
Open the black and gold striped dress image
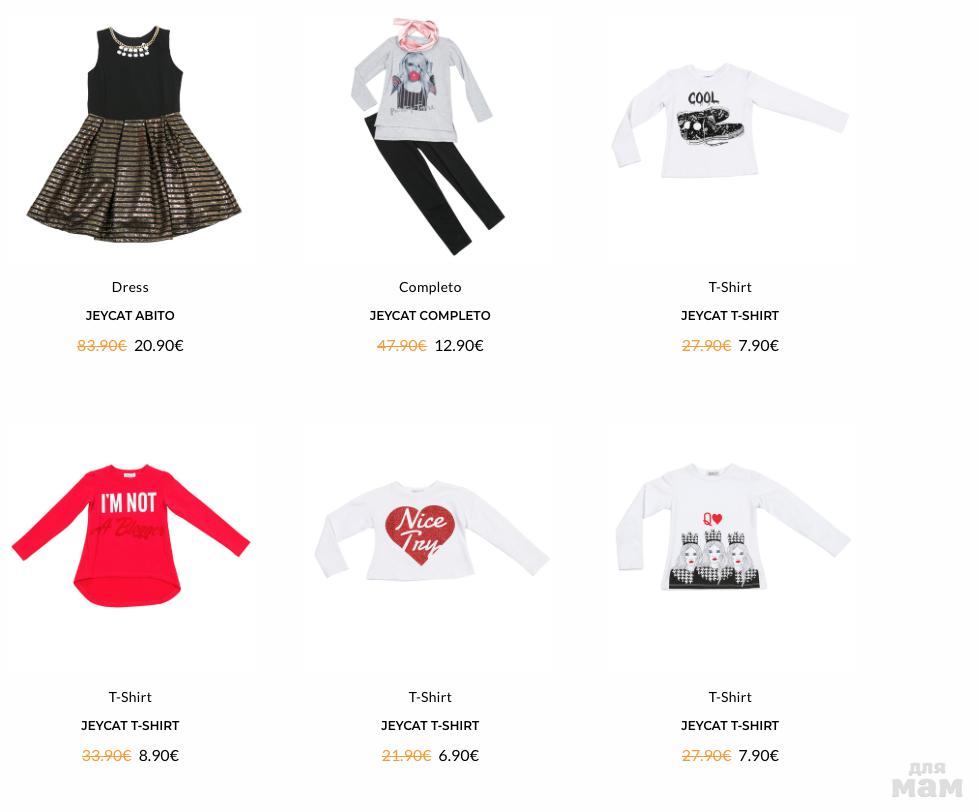[x=133, y=134]
